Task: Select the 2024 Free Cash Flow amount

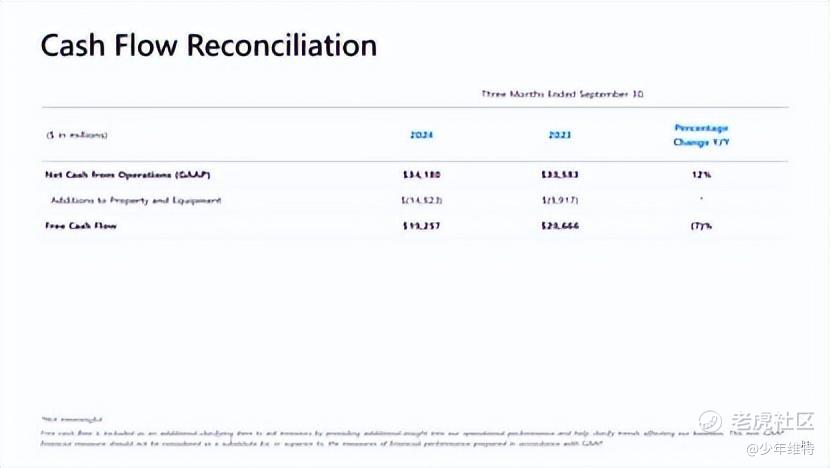Action: pos(421,226)
